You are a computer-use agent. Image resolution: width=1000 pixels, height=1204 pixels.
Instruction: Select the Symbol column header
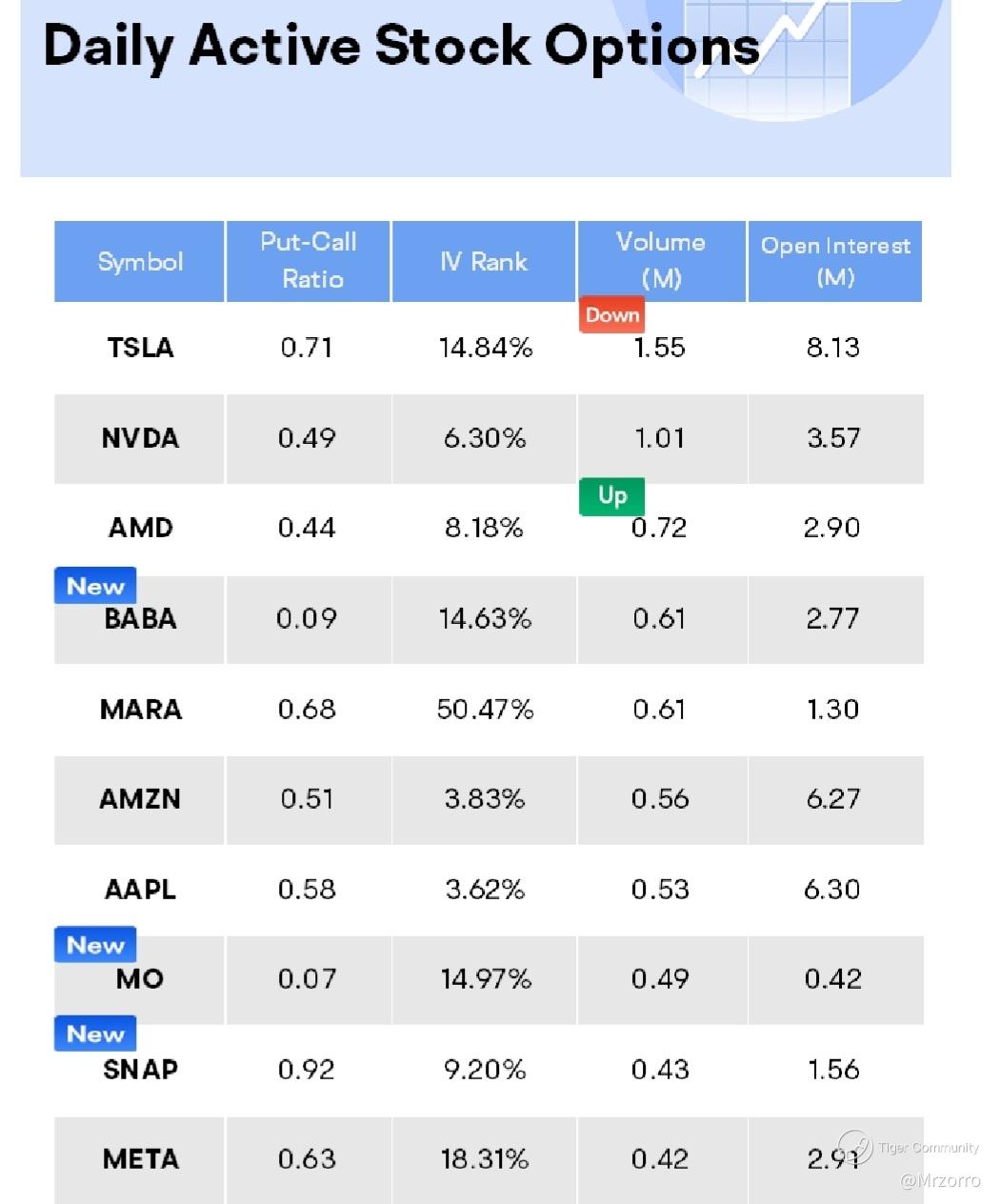click(140, 262)
